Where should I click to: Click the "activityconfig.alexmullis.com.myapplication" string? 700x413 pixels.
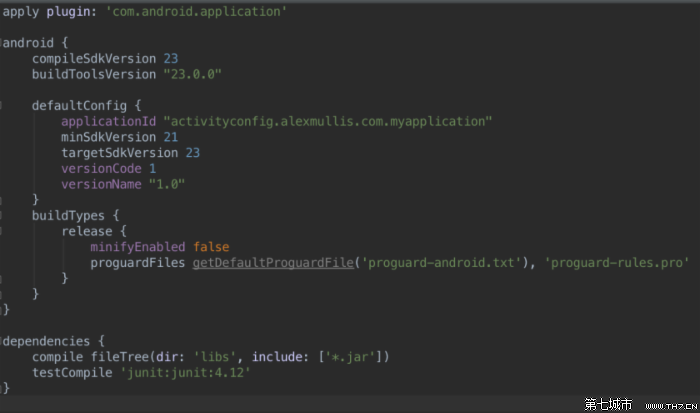tap(328, 121)
